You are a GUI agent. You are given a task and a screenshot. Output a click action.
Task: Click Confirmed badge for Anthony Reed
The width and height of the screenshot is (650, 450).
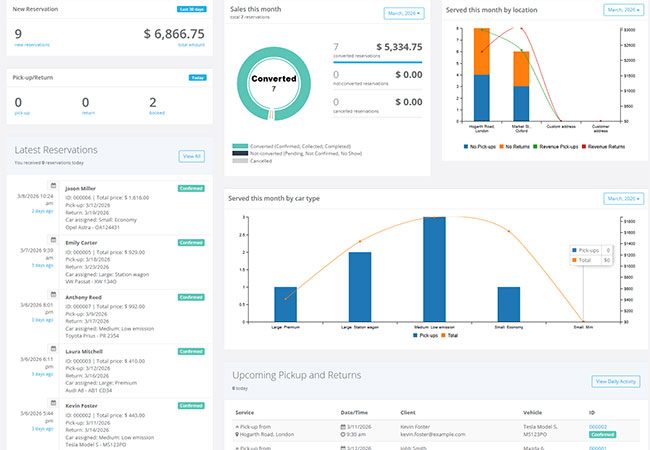pyautogui.click(x=191, y=298)
